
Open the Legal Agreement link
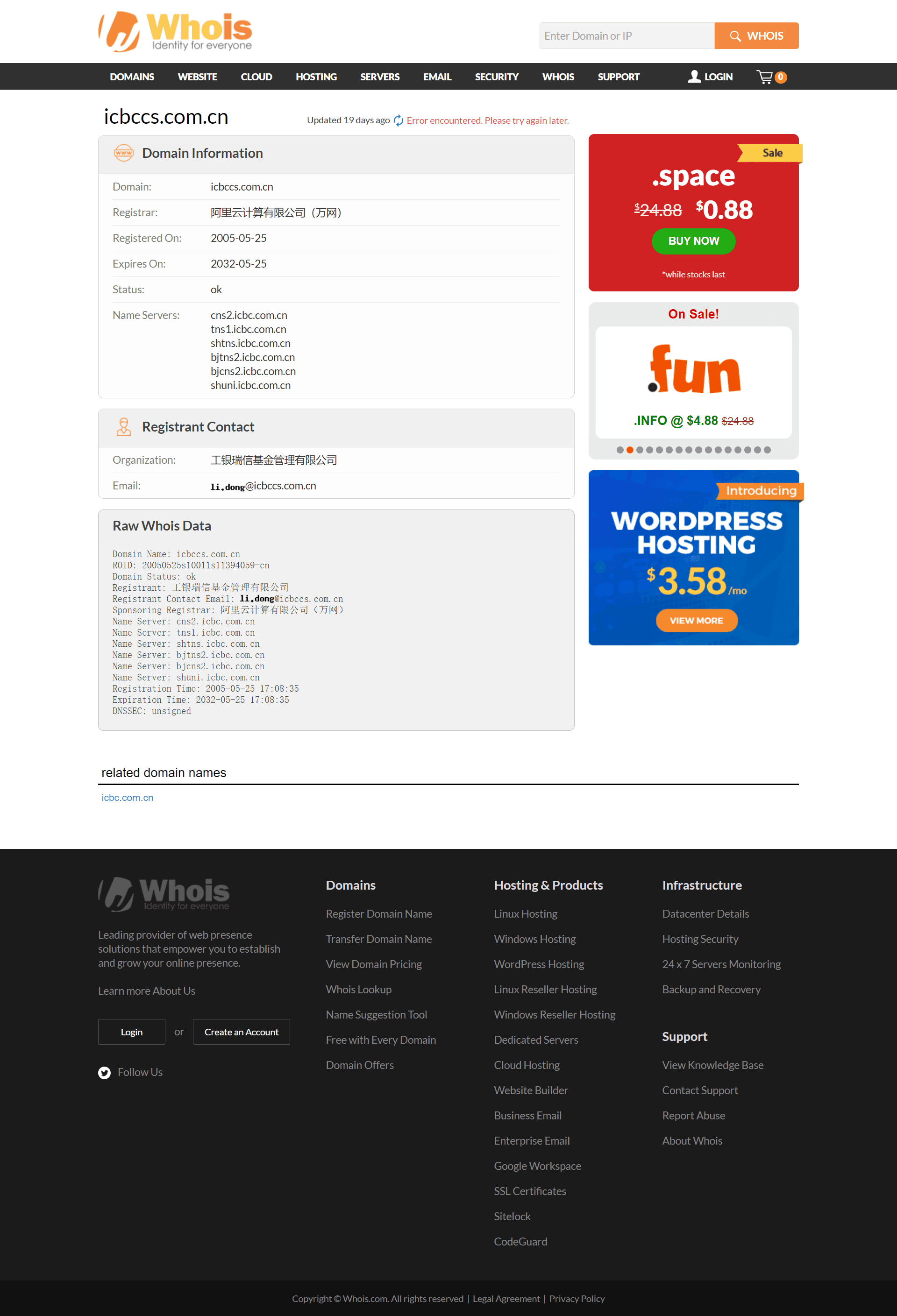[506, 1299]
